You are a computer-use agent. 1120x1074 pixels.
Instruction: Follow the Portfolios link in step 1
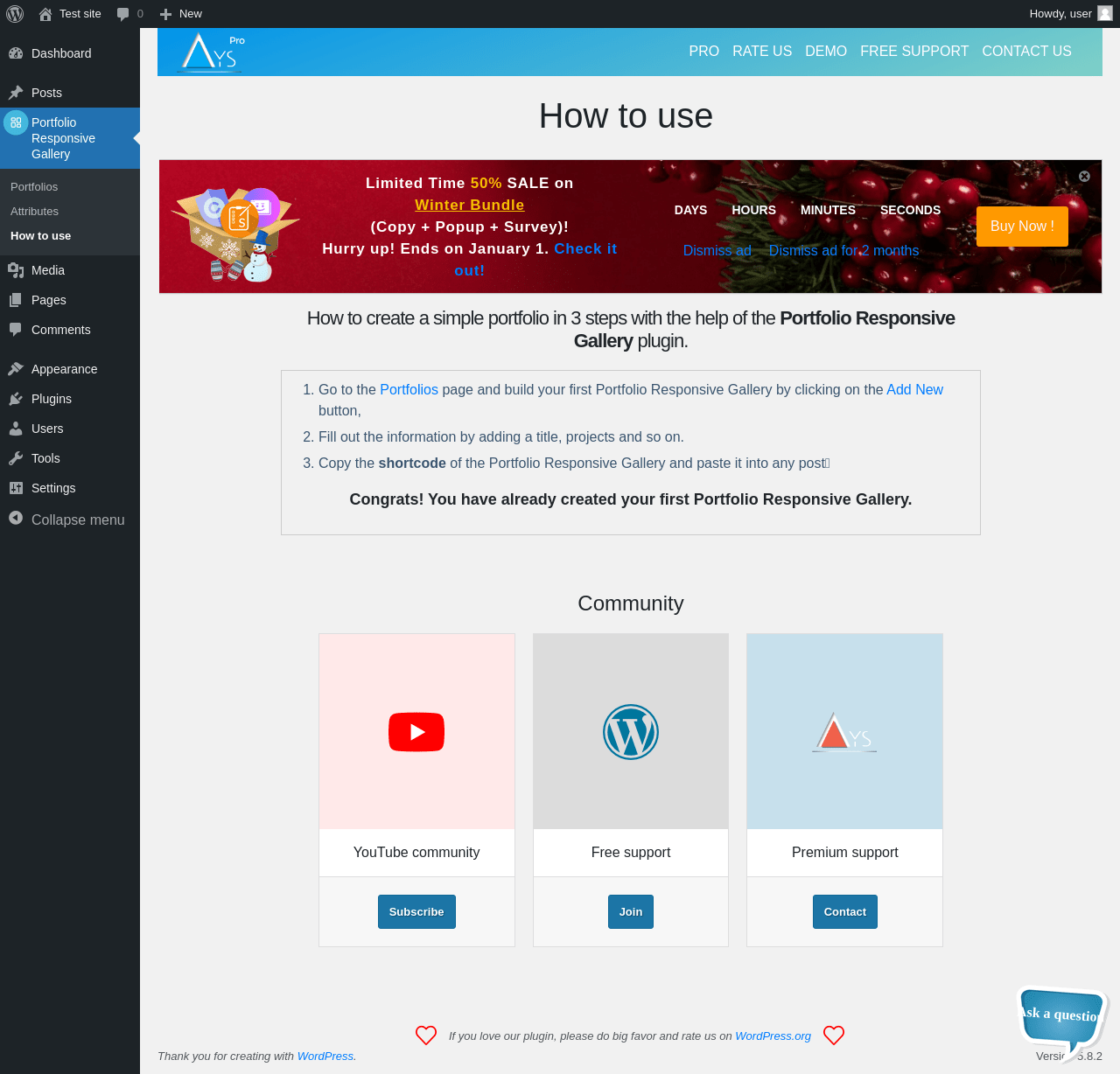(409, 390)
